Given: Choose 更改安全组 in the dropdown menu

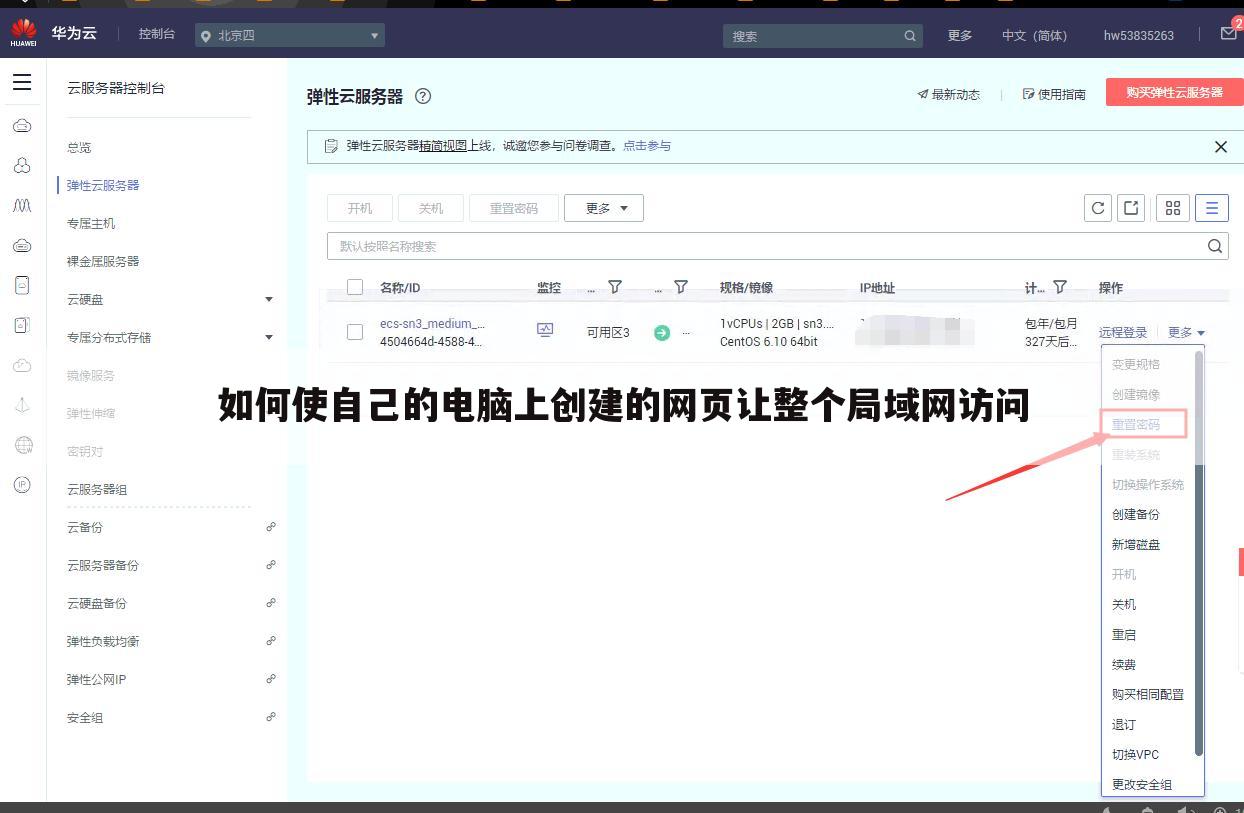Looking at the screenshot, I should (1142, 784).
